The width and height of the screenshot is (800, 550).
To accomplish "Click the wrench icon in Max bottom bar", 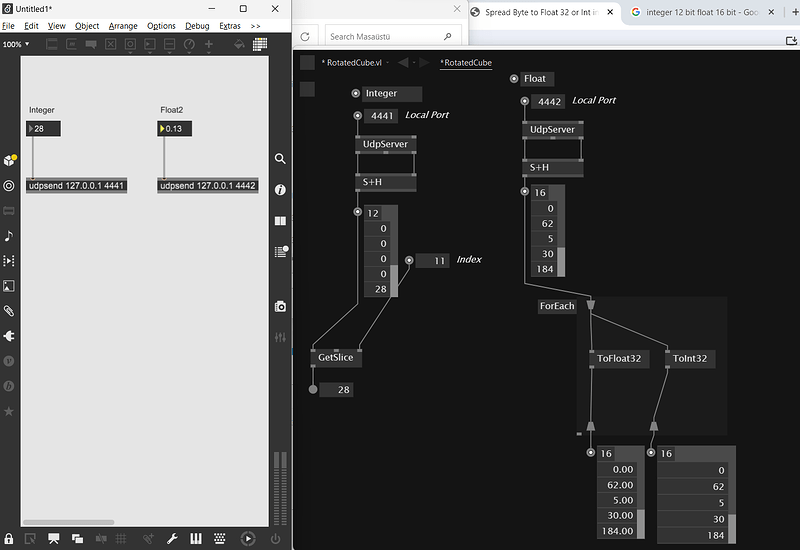I will pyautogui.click(x=172, y=538).
